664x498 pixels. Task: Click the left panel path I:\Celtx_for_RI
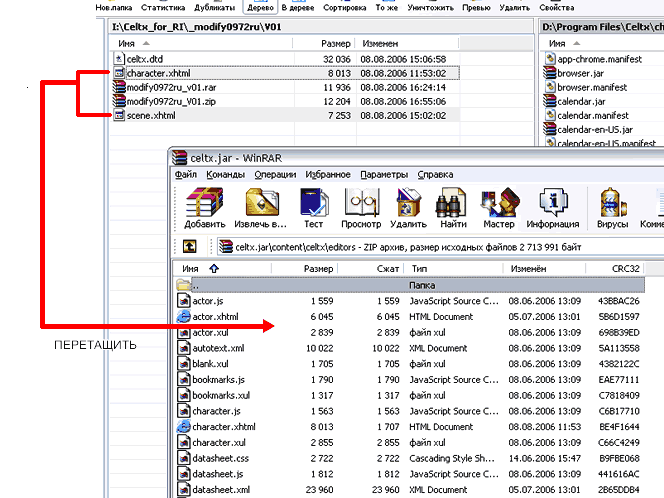pos(322,27)
